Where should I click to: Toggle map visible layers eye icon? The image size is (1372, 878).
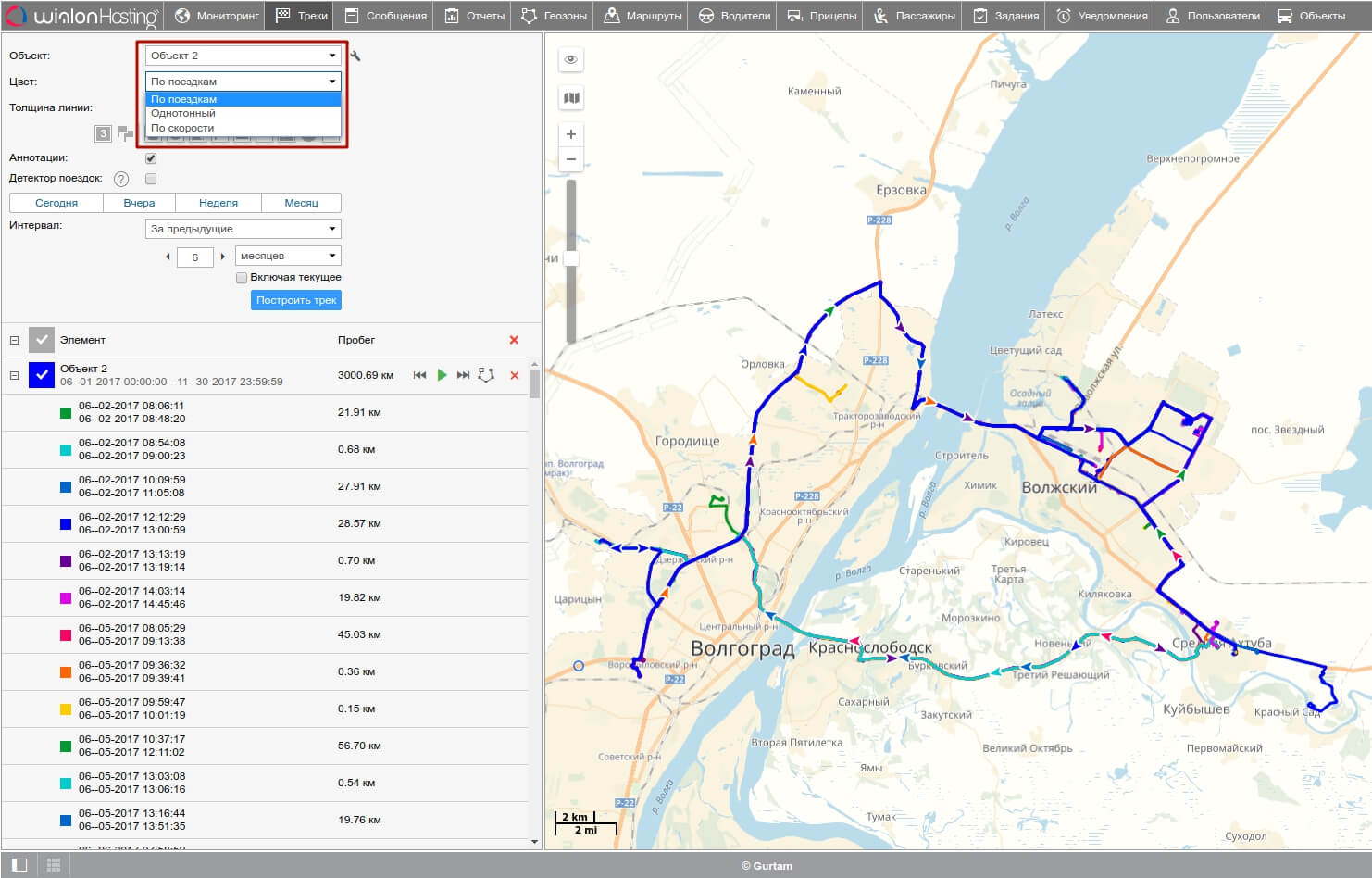pyautogui.click(x=571, y=59)
